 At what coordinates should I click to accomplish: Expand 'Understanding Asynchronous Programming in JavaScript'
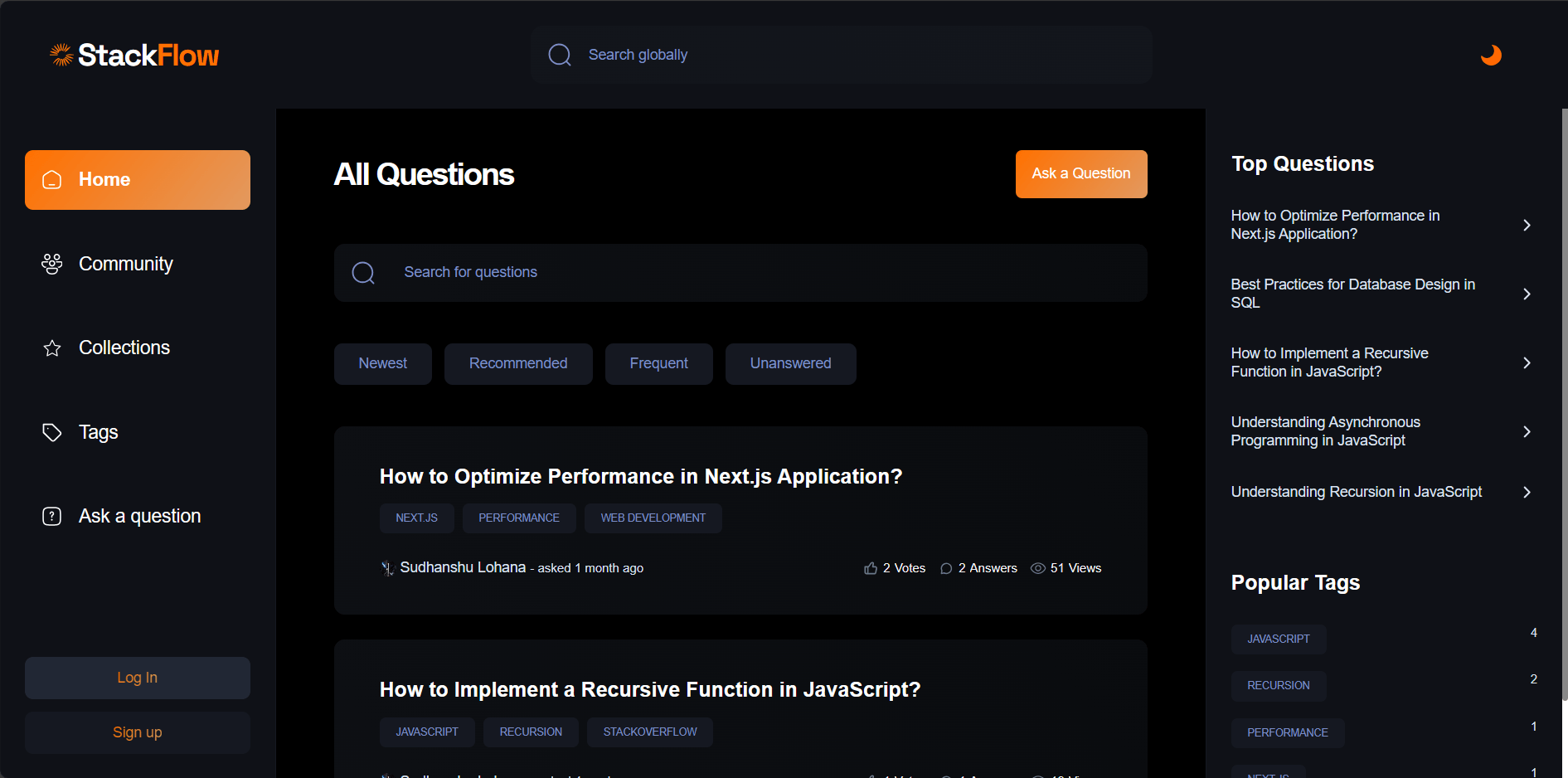click(x=1527, y=431)
